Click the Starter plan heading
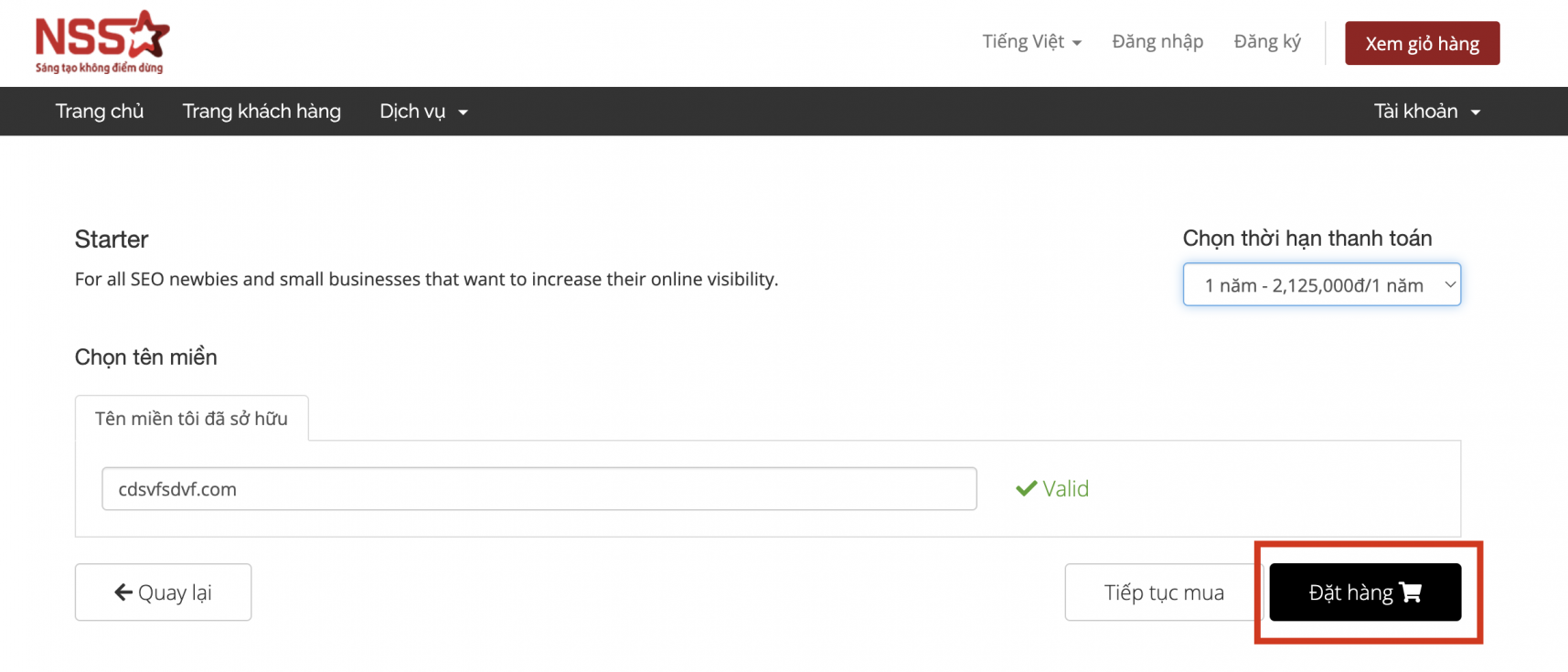The width and height of the screenshot is (1568, 672). (112, 240)
